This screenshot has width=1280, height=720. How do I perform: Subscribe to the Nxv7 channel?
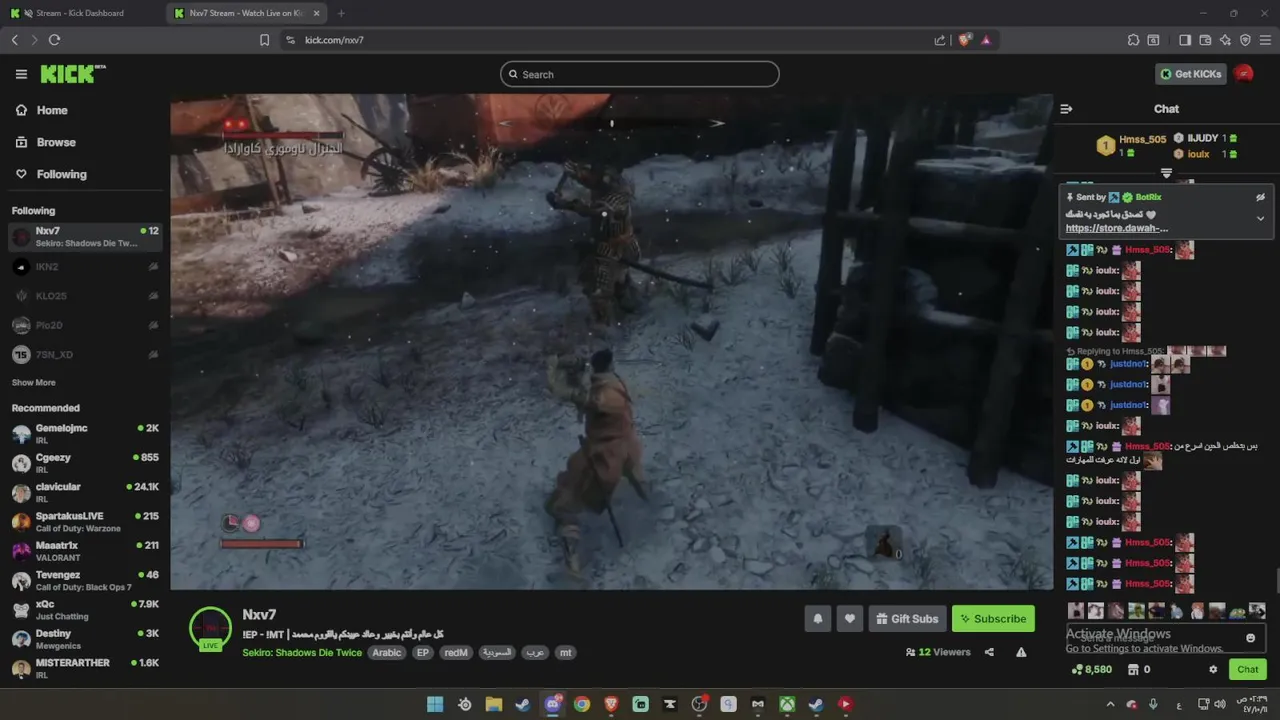click(993, 619)
